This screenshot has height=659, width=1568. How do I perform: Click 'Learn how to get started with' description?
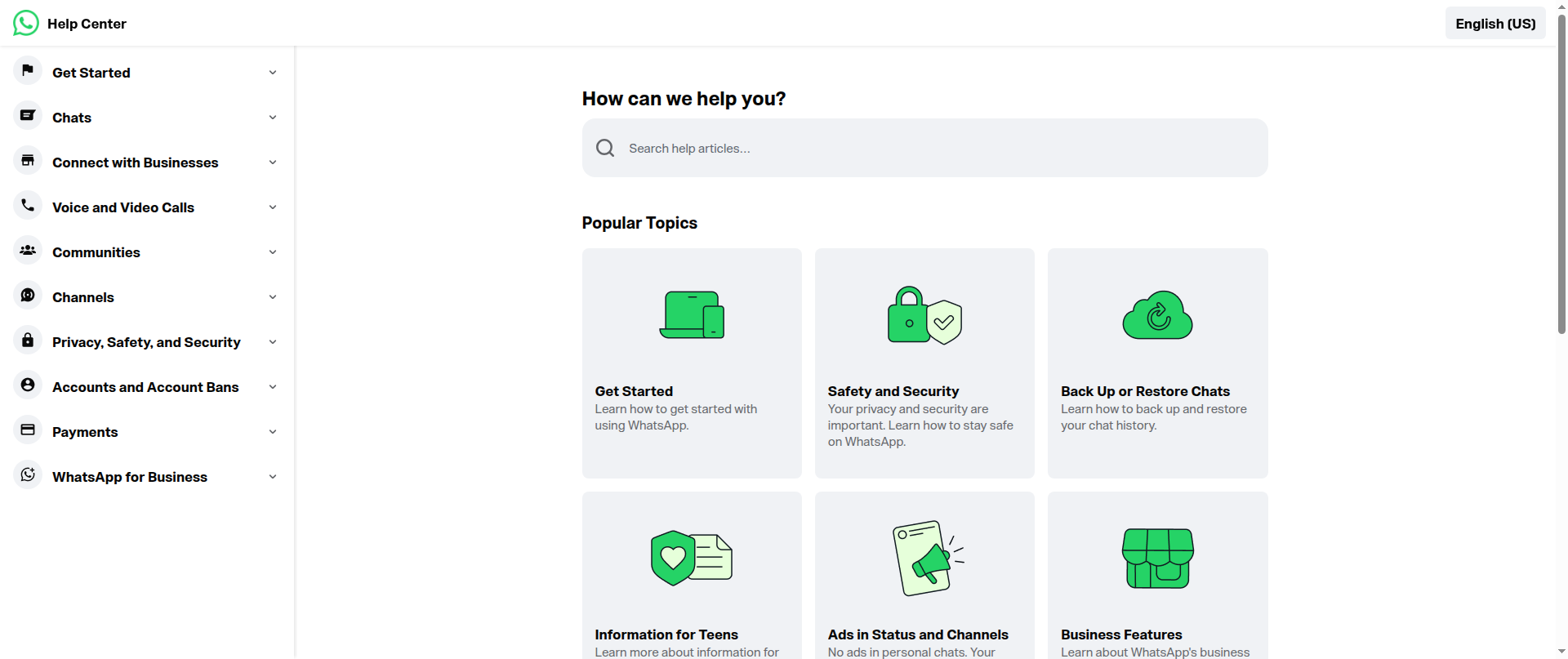point(676,409)
